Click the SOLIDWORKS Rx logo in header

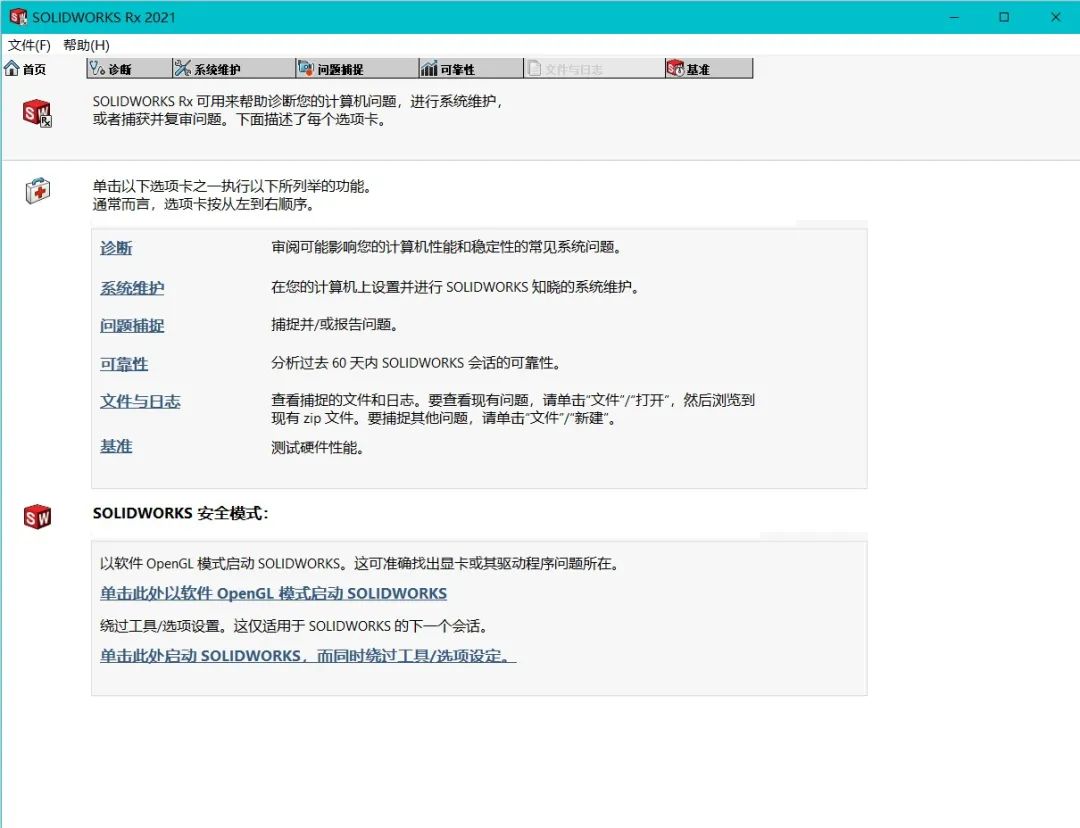(x=37, y=113)
